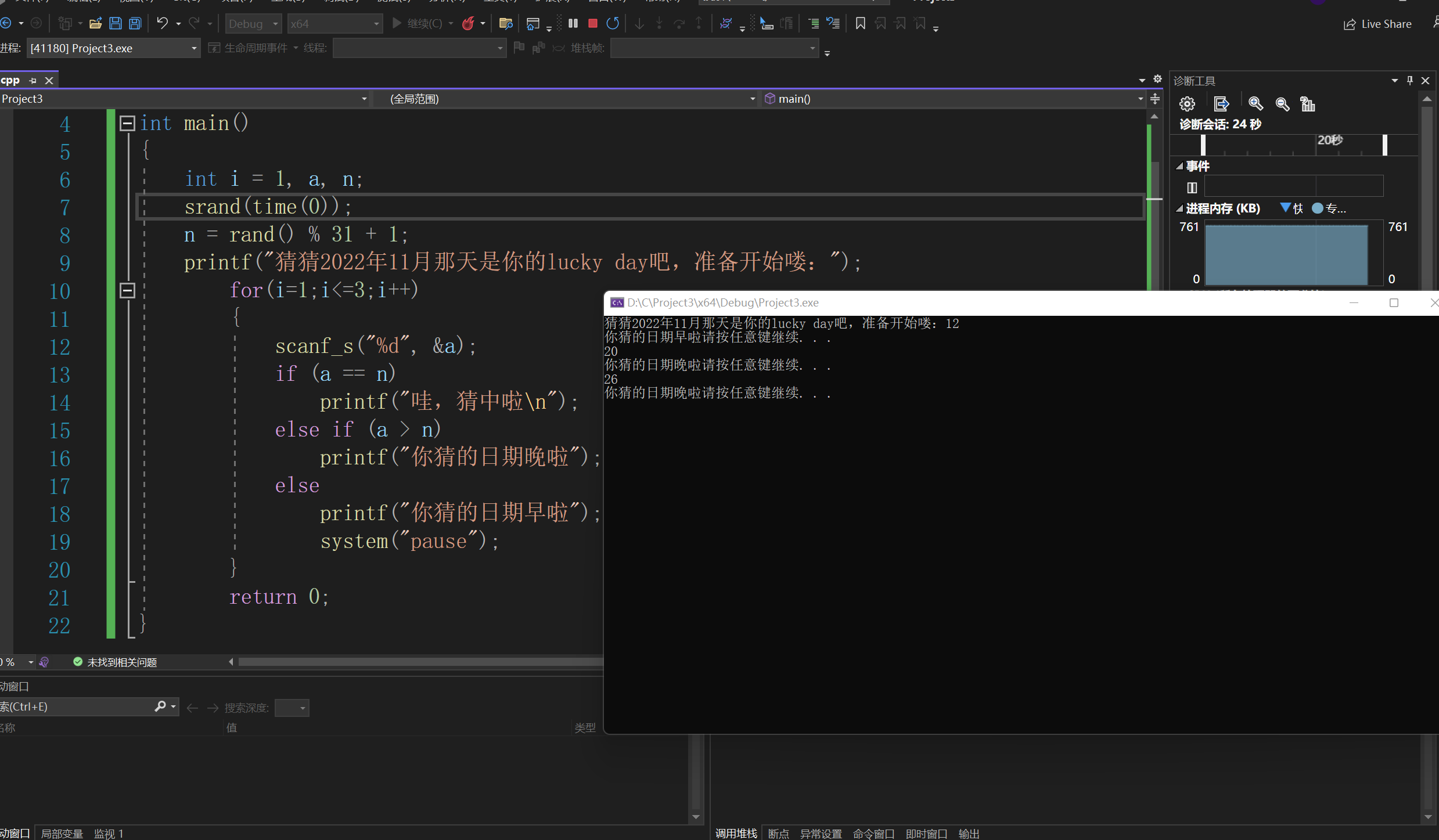
Task: Zoom in on the diagnostic timeline
Action: (1255, 104)
